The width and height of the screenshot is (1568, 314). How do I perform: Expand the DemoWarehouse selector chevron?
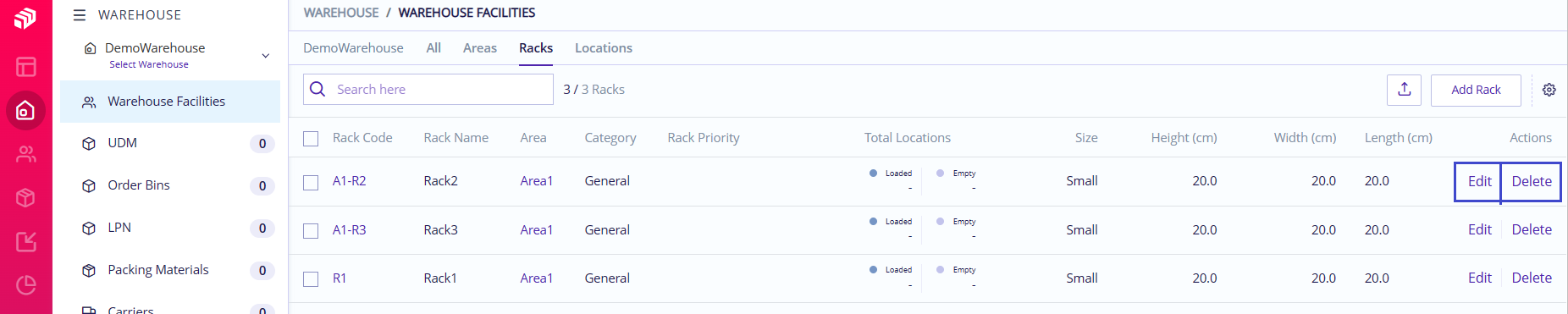(x=266, y=56)
